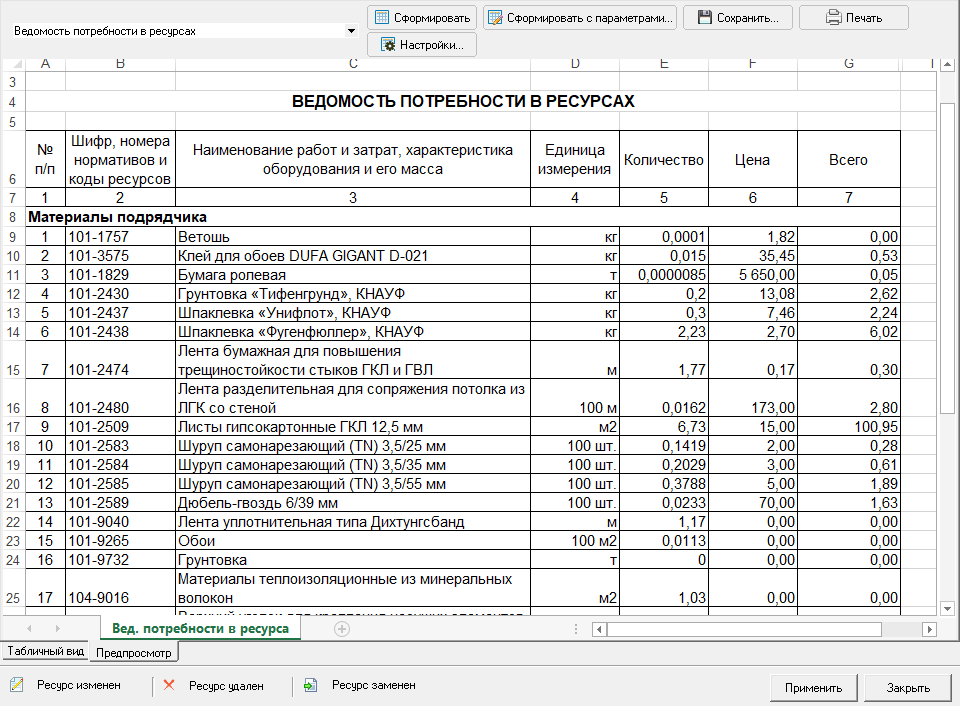
Task: Select the total cell 100,95
Action: 849,427
